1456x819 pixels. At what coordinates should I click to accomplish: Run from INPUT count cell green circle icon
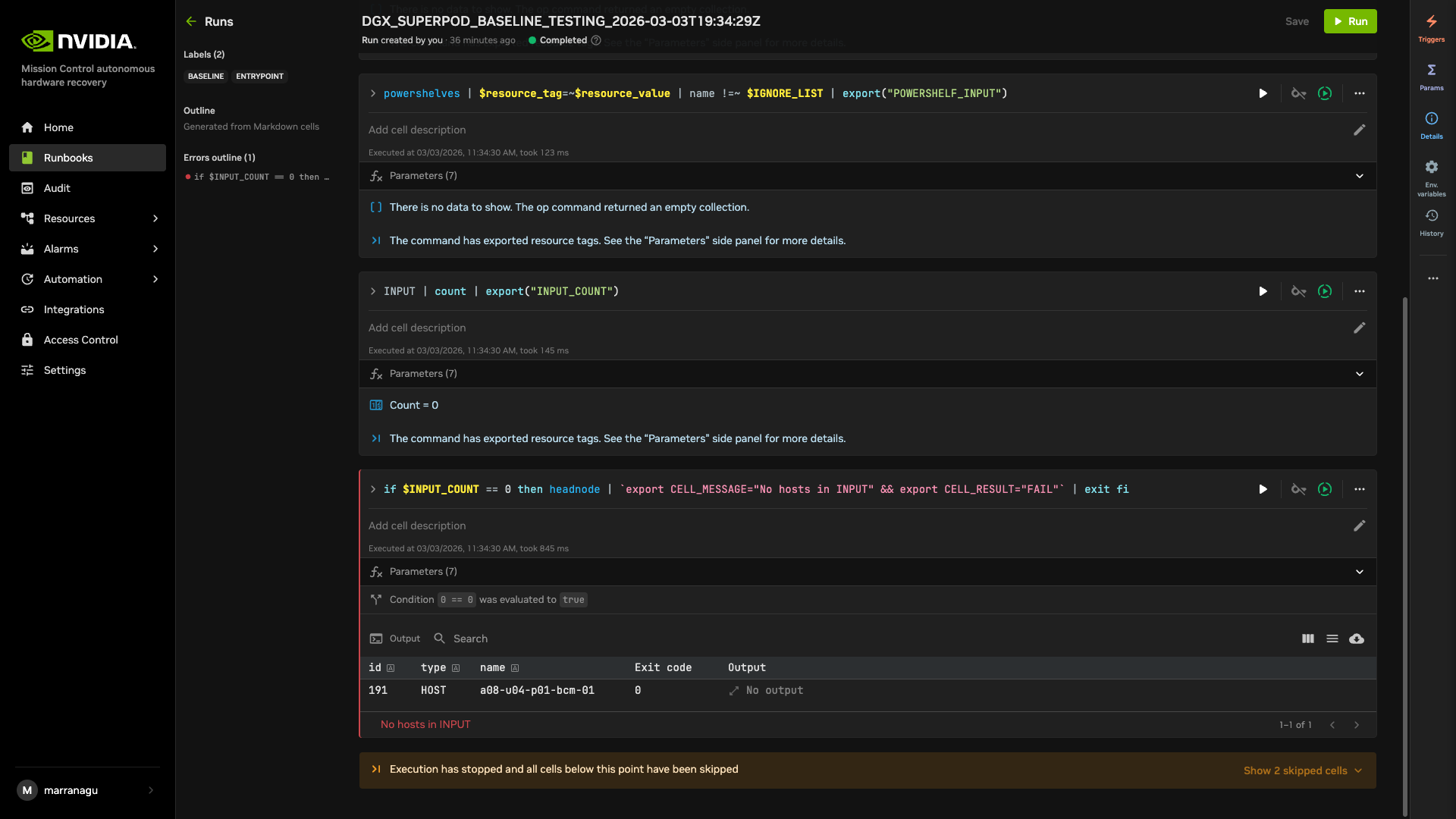pyautogui.click(x=1325, y=291)
